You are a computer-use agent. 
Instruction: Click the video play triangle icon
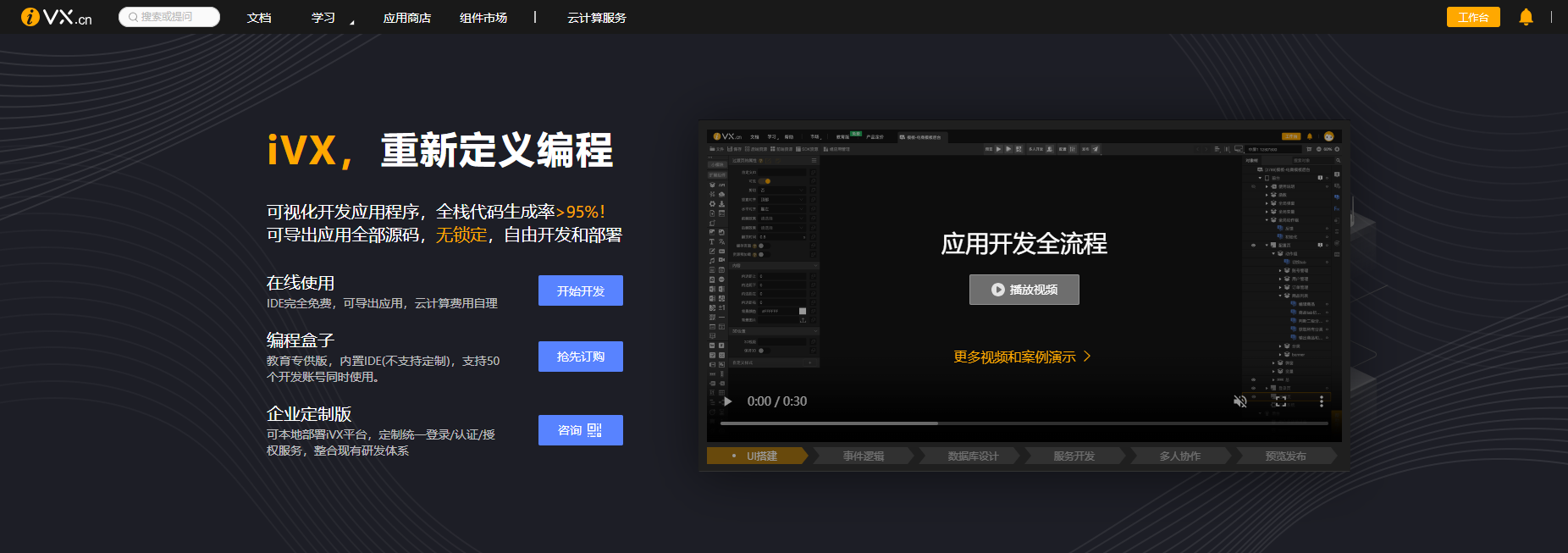727,401
